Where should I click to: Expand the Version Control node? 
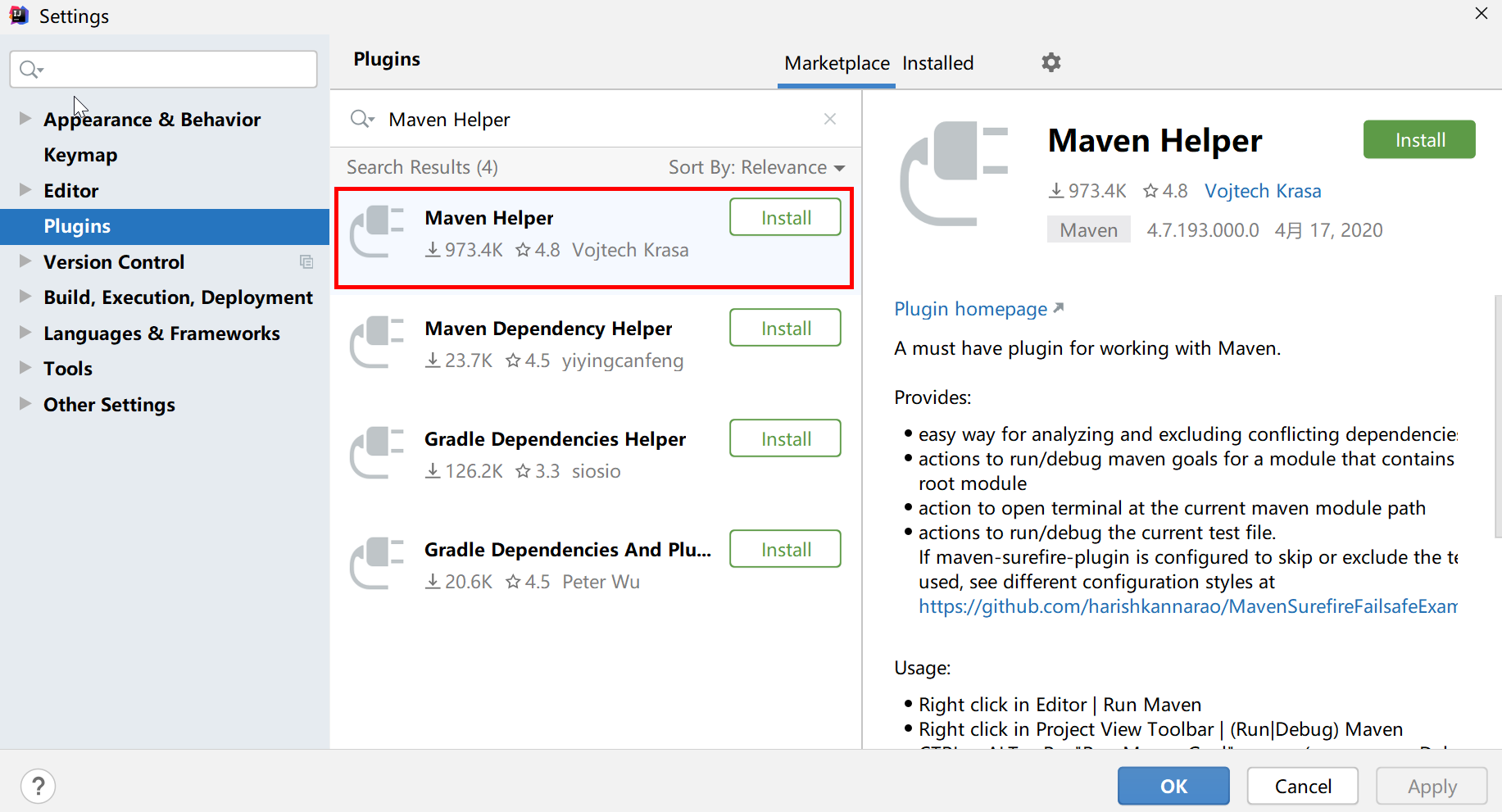click(x=25, y=261)
